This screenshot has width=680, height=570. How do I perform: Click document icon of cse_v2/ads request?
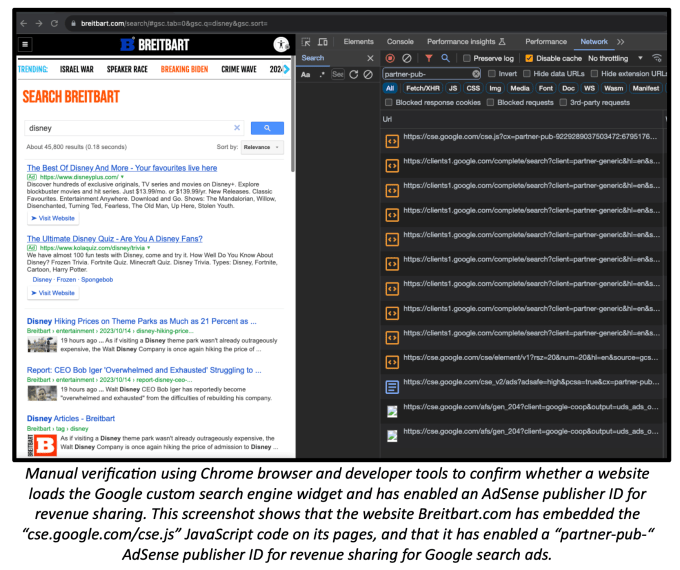tap(392, 387)
